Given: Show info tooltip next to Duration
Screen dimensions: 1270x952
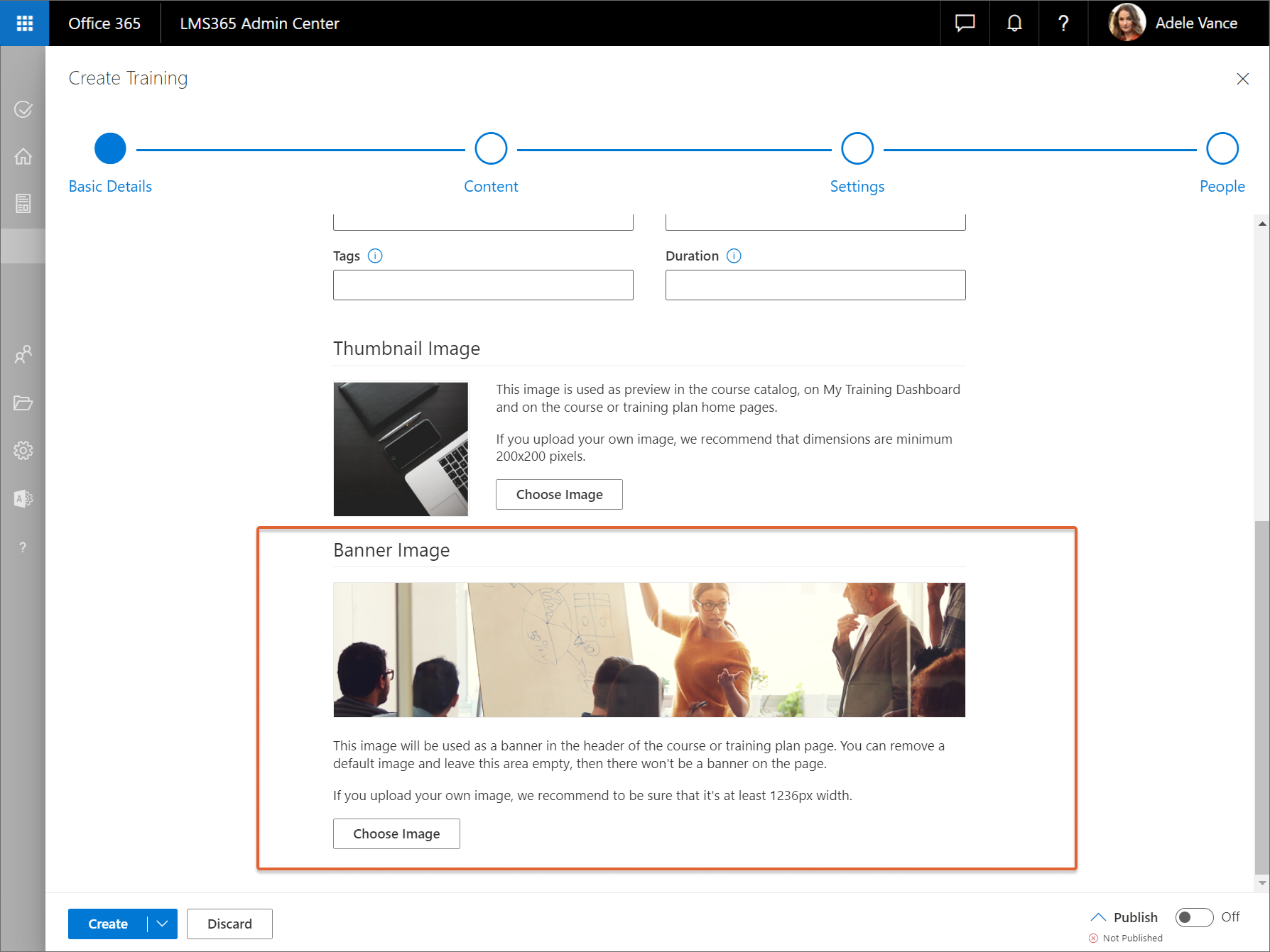Looking at the screenshot, I should click(734, 256).
